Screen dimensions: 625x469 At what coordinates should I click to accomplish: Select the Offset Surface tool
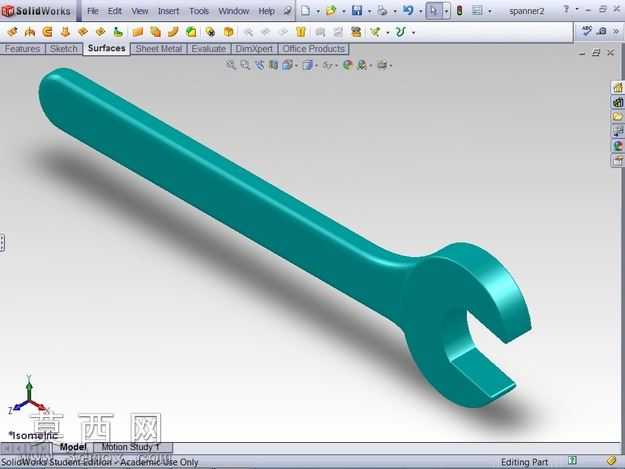coord(155,31)
